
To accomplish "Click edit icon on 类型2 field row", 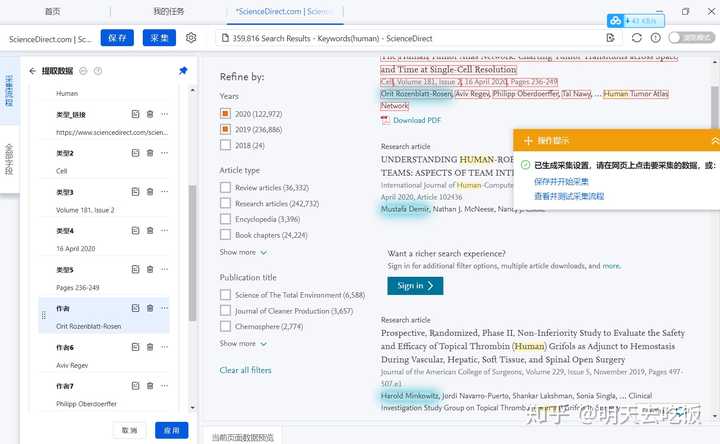I will click(135, 153).
